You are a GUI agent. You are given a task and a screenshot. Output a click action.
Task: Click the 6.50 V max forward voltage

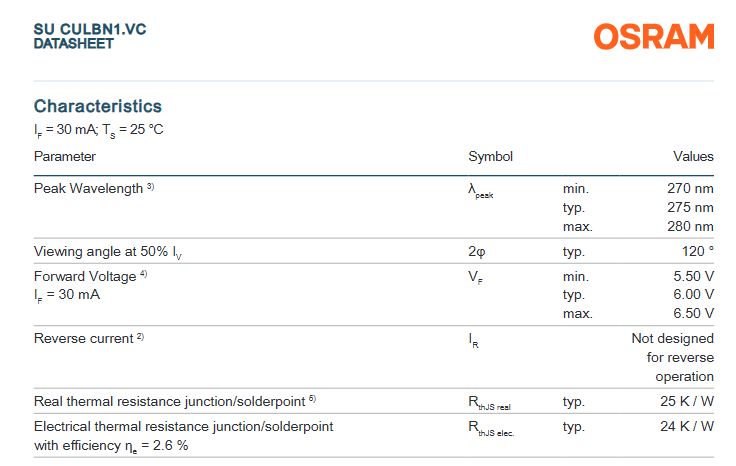coord(694,314)
